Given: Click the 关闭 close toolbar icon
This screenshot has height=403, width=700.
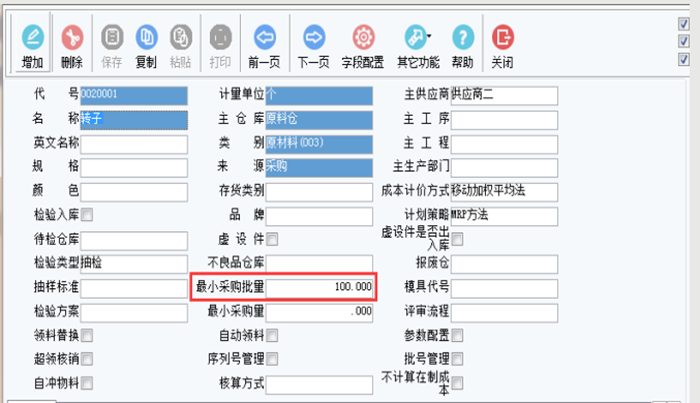Looking at the screenshot, I should coord(503,46).
